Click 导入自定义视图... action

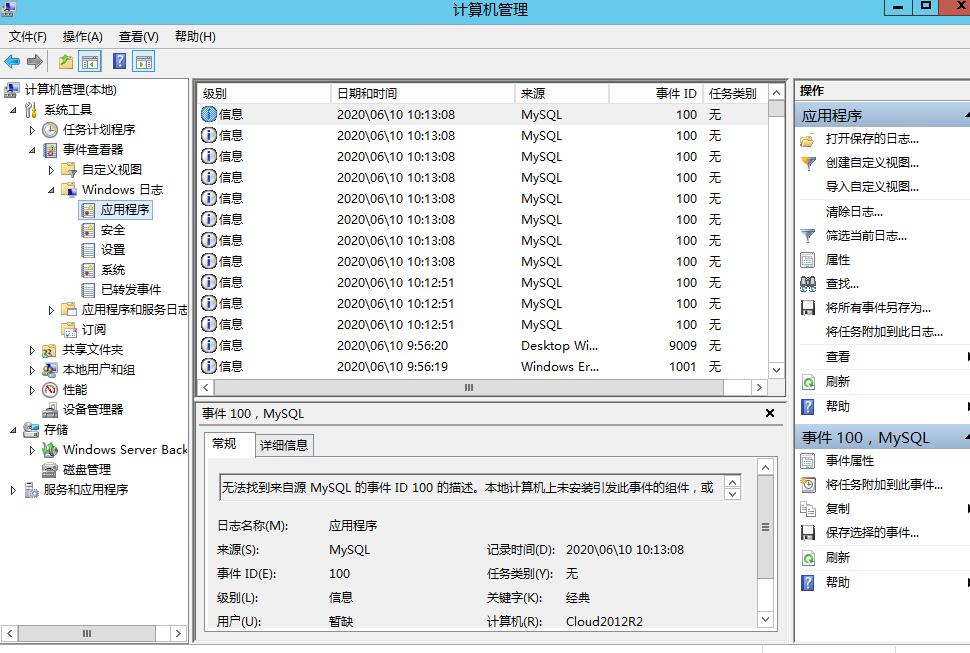coord(872,187)
